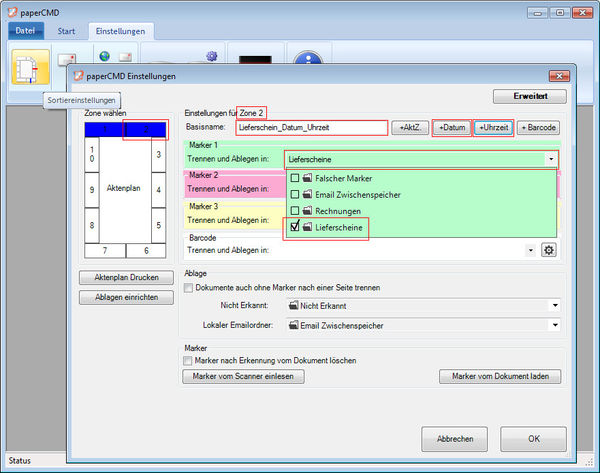Click the paperCMD Einstellungen dialog title icon
Image resolution: width=600 pixels, height=473 pixels.
[78, 76]
